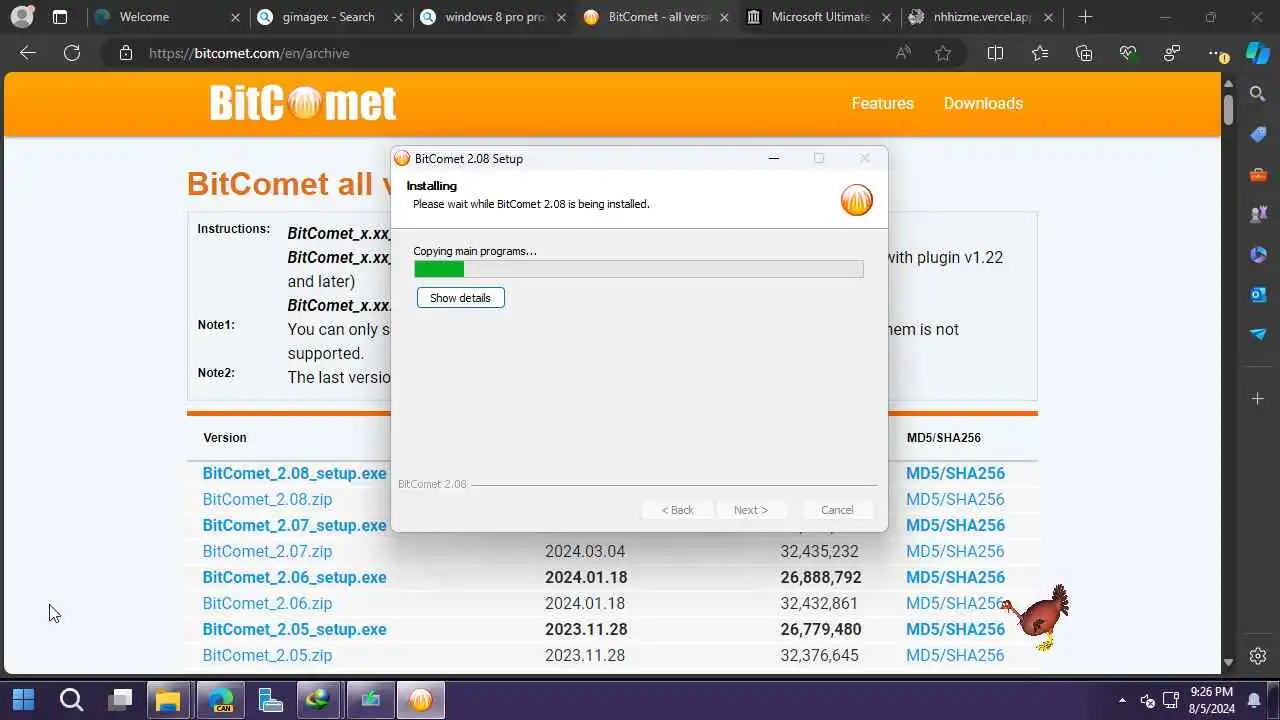Open Outlook in the Edge sidebar
The image size is (1280, 720).
coord(1258,294)
